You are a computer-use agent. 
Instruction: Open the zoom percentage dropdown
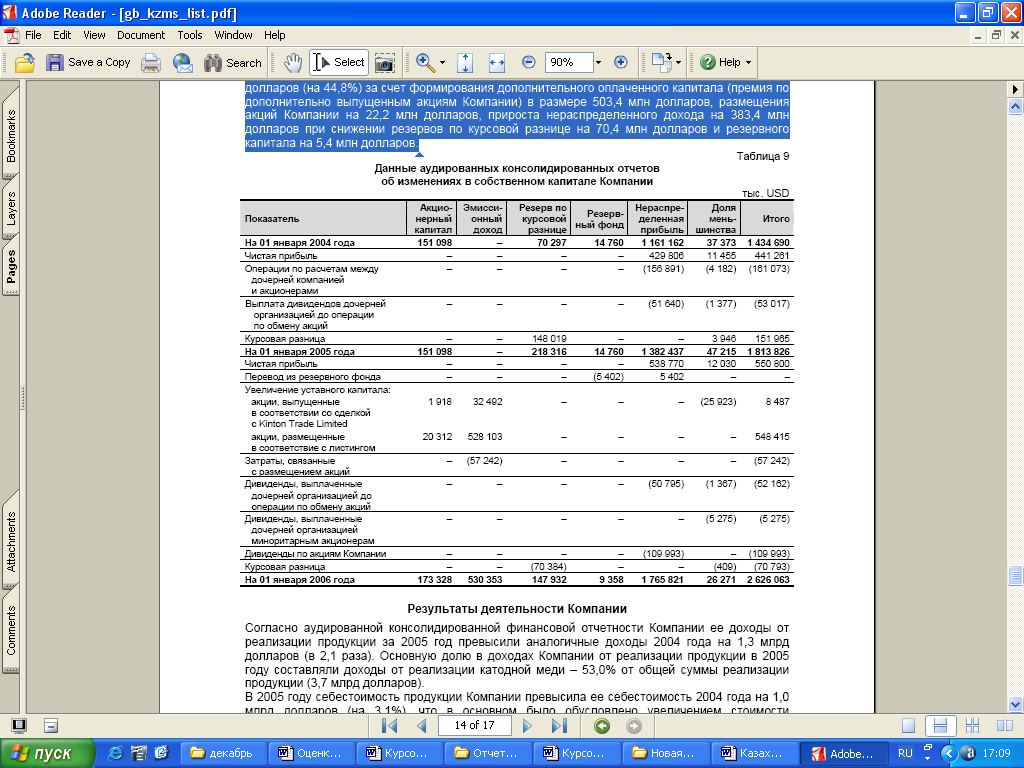[598, 63]
